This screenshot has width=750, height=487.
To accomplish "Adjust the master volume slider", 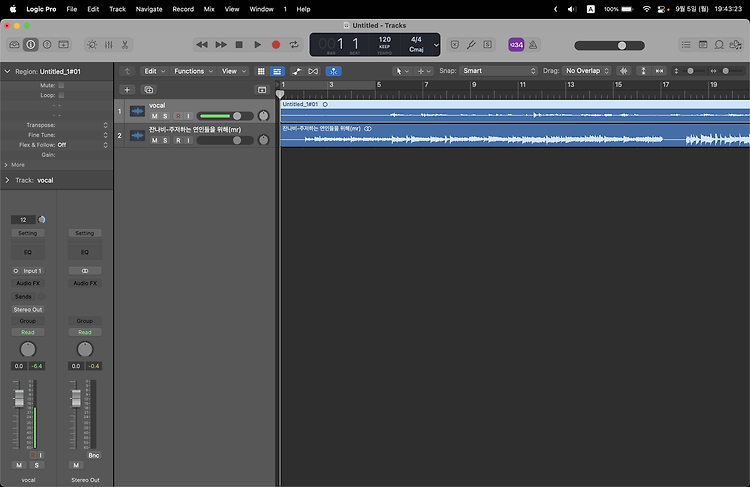I will pyautogui.click(x=609, y=45).
